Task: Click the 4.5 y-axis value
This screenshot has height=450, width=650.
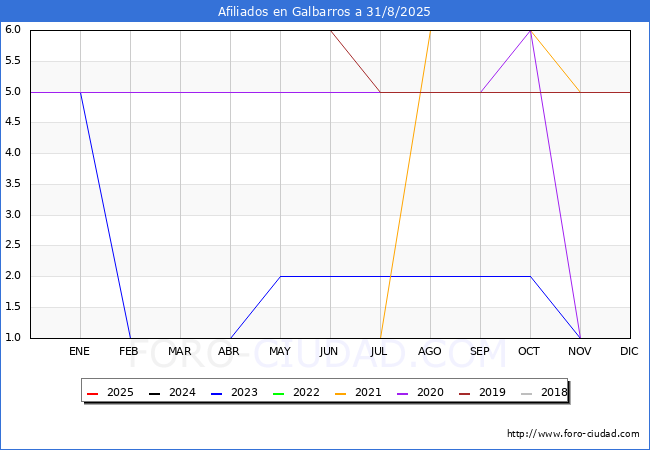Action: pyautogui.click(x=13, y=122)
